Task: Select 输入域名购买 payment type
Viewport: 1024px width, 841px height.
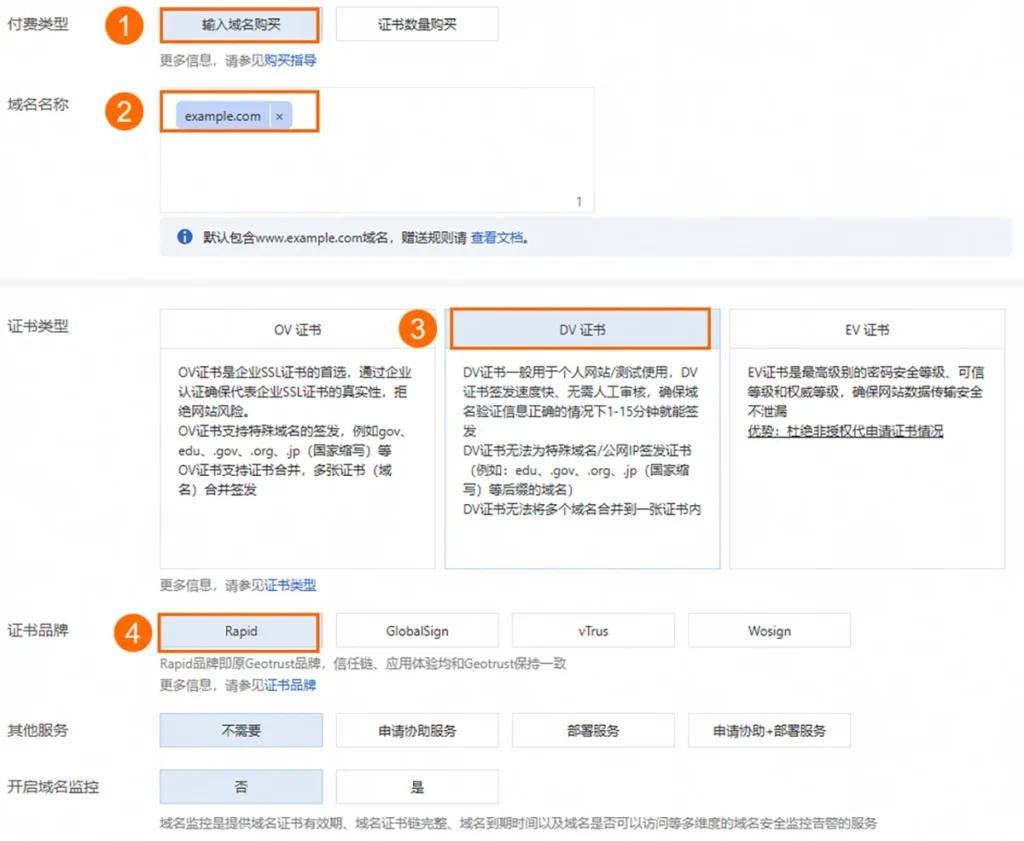Action: [241, 25]
